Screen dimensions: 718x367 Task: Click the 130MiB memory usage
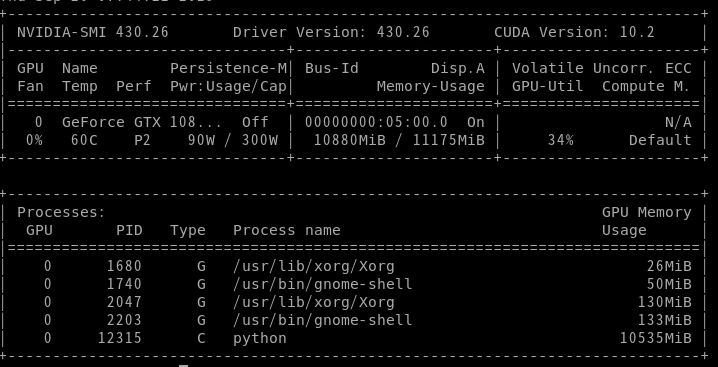664,302
